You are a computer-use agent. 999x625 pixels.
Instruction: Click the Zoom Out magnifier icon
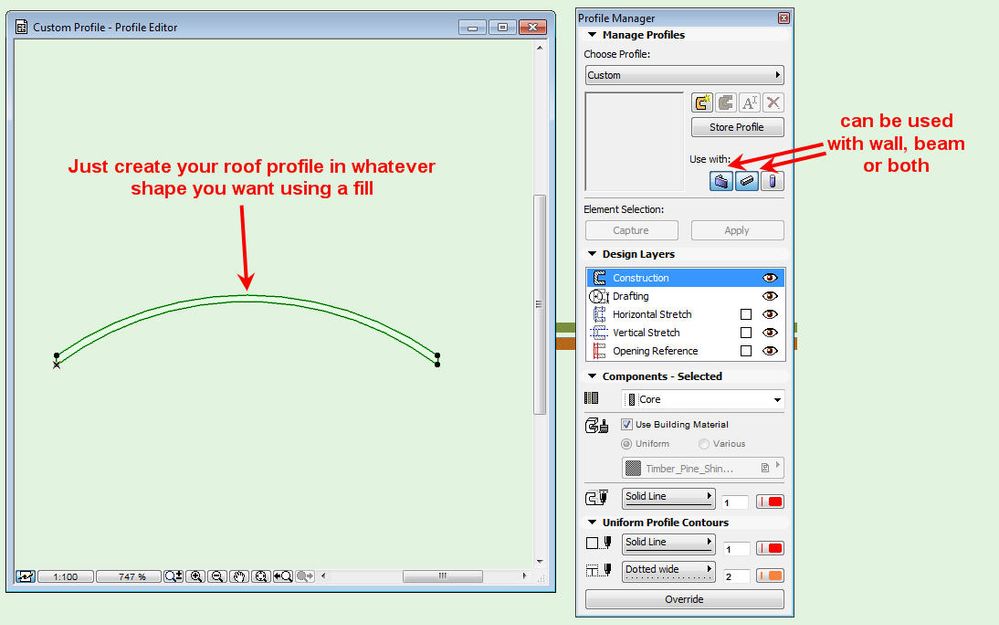click(x=217, y=577)
